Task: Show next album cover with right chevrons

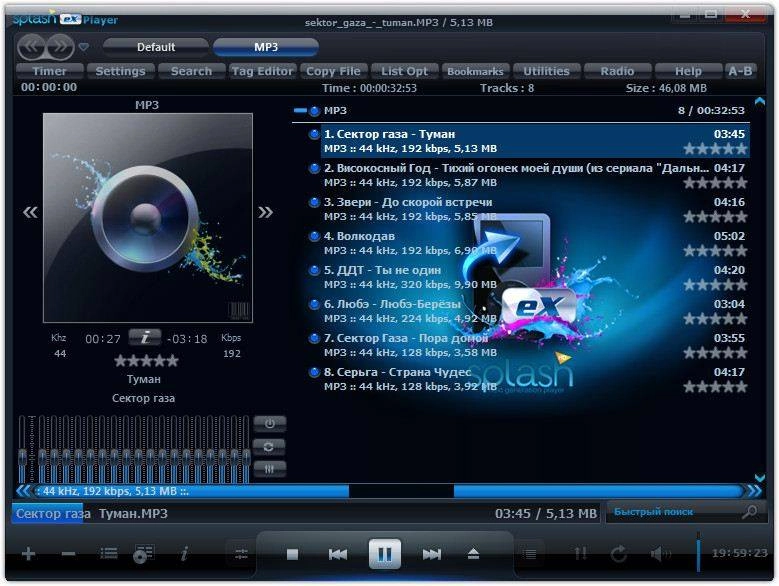Action: (x=265, y=213)
